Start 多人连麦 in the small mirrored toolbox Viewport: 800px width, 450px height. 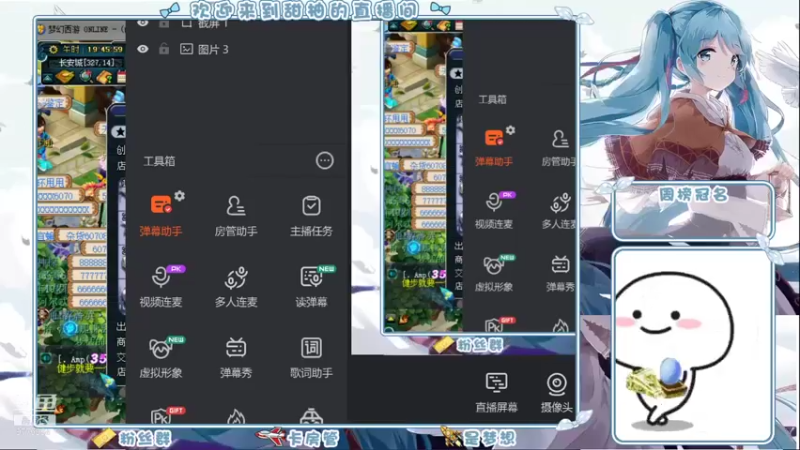pyautogui.click(x=559, y=210)
